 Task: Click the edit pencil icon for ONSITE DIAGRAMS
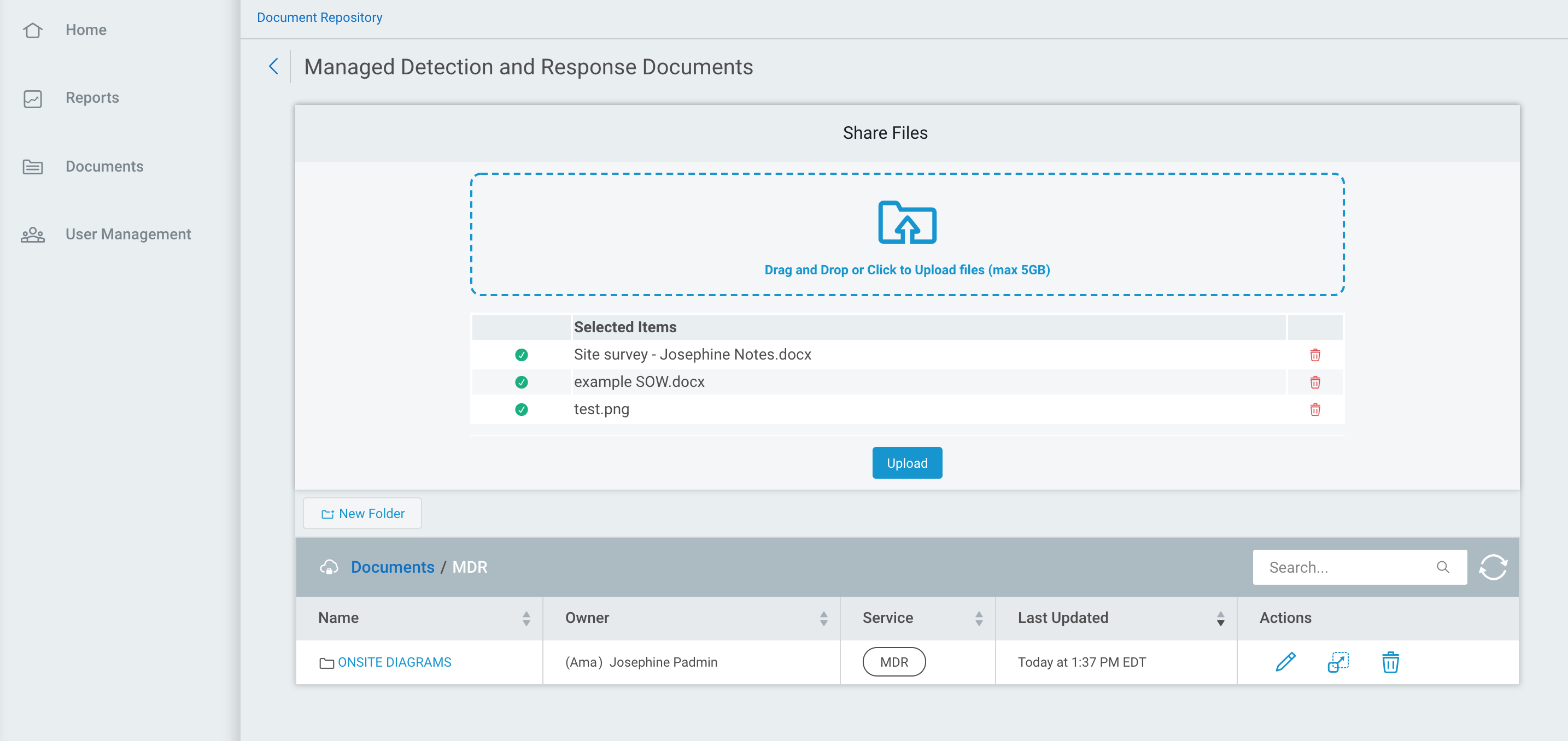pos(1286,662)
